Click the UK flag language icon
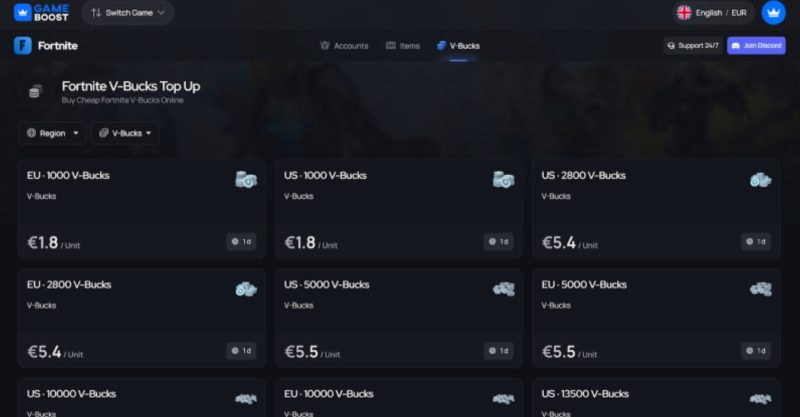This screenshot has width=800, height=417. pyautogui.click(x=684, y=13)
